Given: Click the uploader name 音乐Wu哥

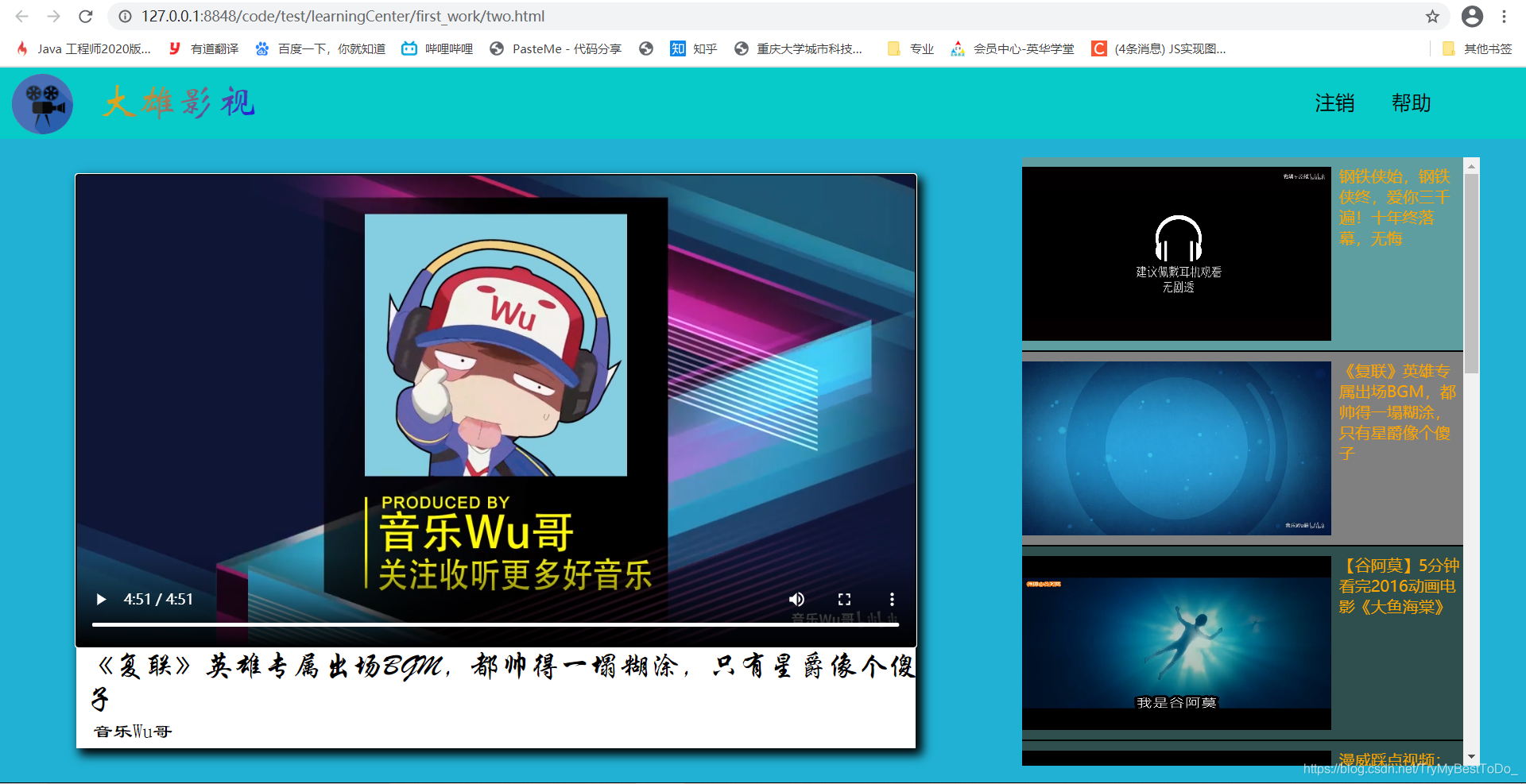Looking at the screenshot, I should pos(133,732).
